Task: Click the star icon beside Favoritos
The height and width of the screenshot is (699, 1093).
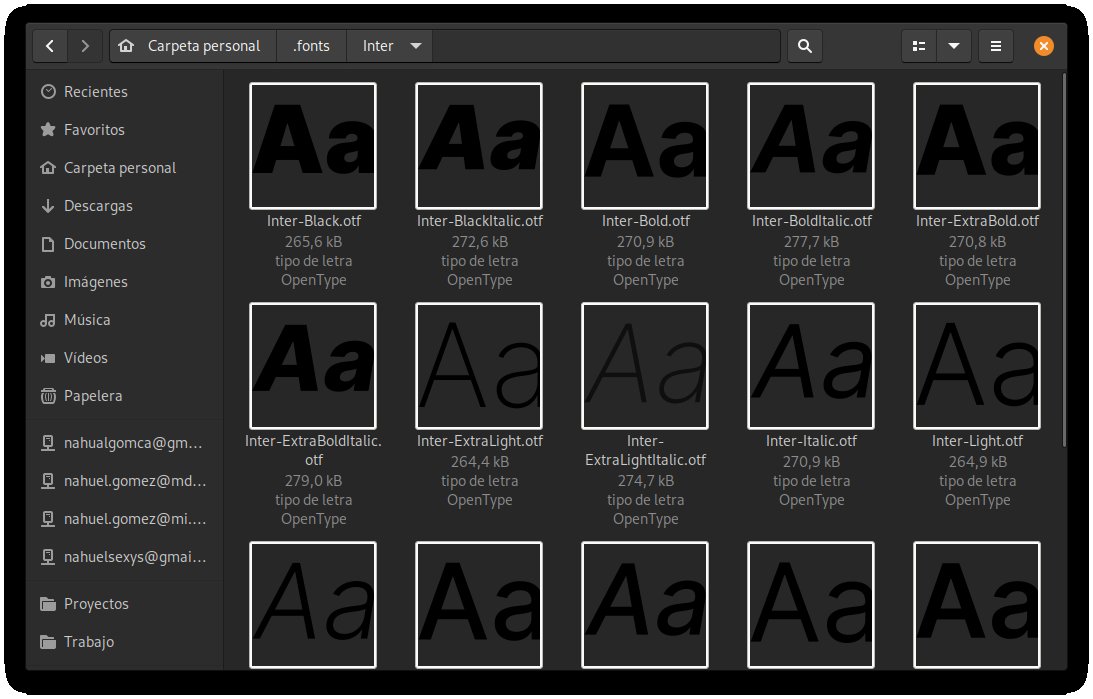Action: 48,130
